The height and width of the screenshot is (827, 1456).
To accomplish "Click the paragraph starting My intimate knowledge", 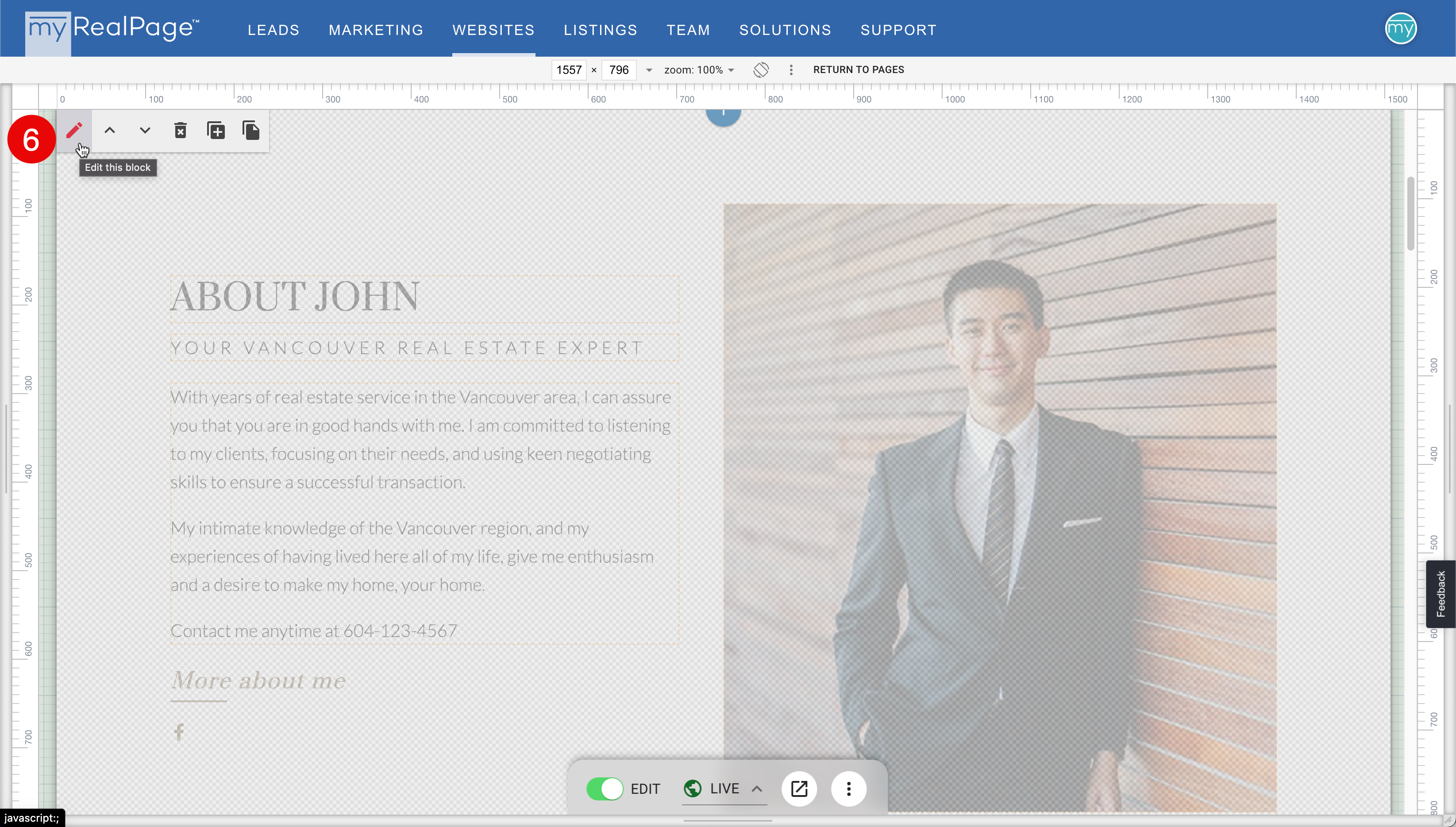I will (412, 556).
